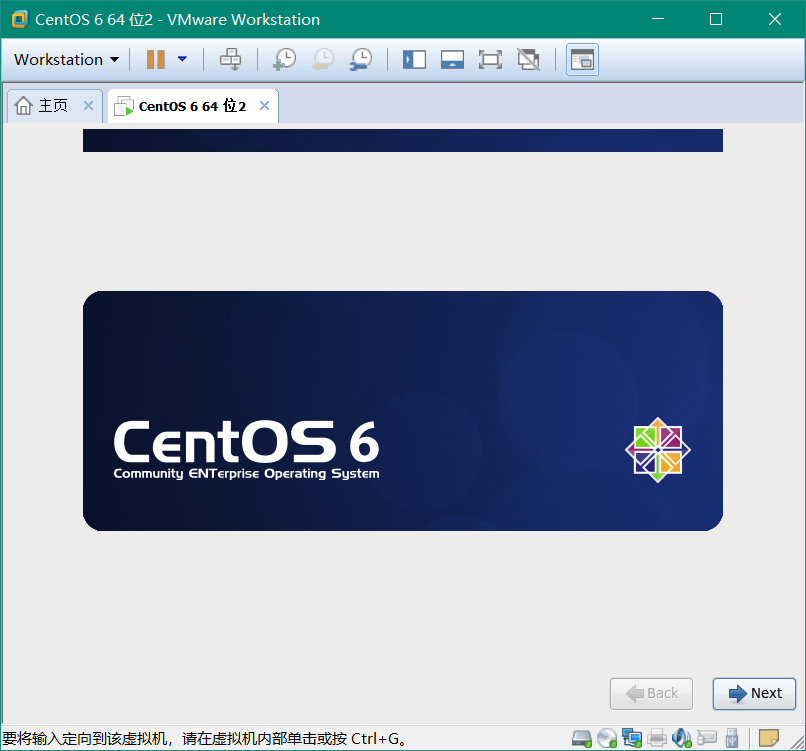Viewport: 806px width, 751px height.
Task: Click the printer status icon
Action: 657,739
